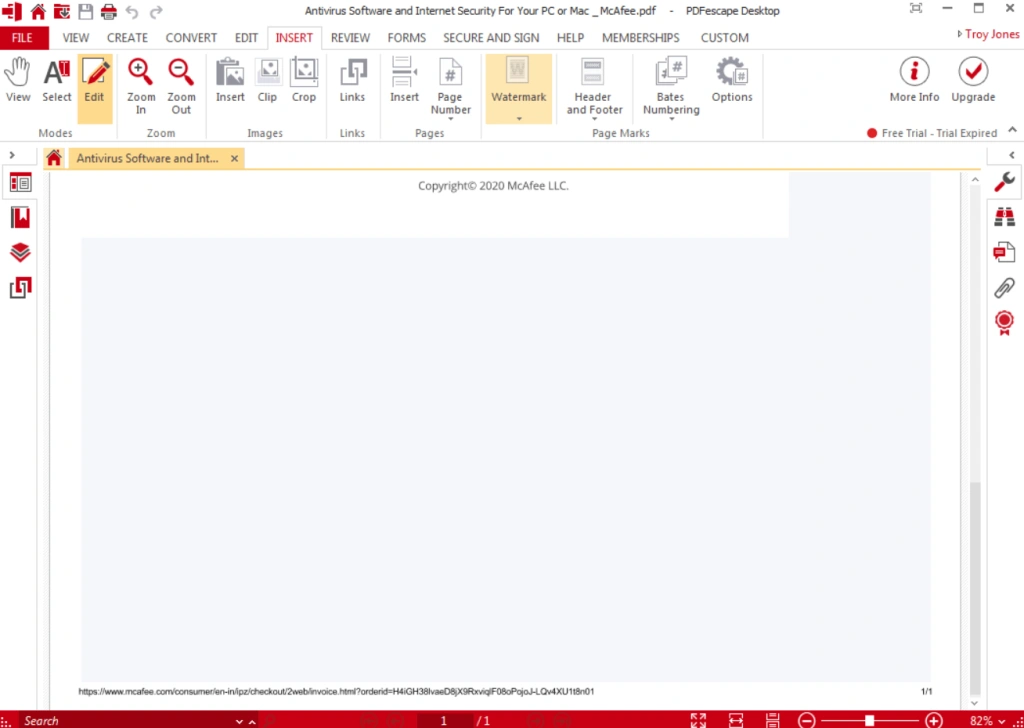Open the layers panel

20,253
